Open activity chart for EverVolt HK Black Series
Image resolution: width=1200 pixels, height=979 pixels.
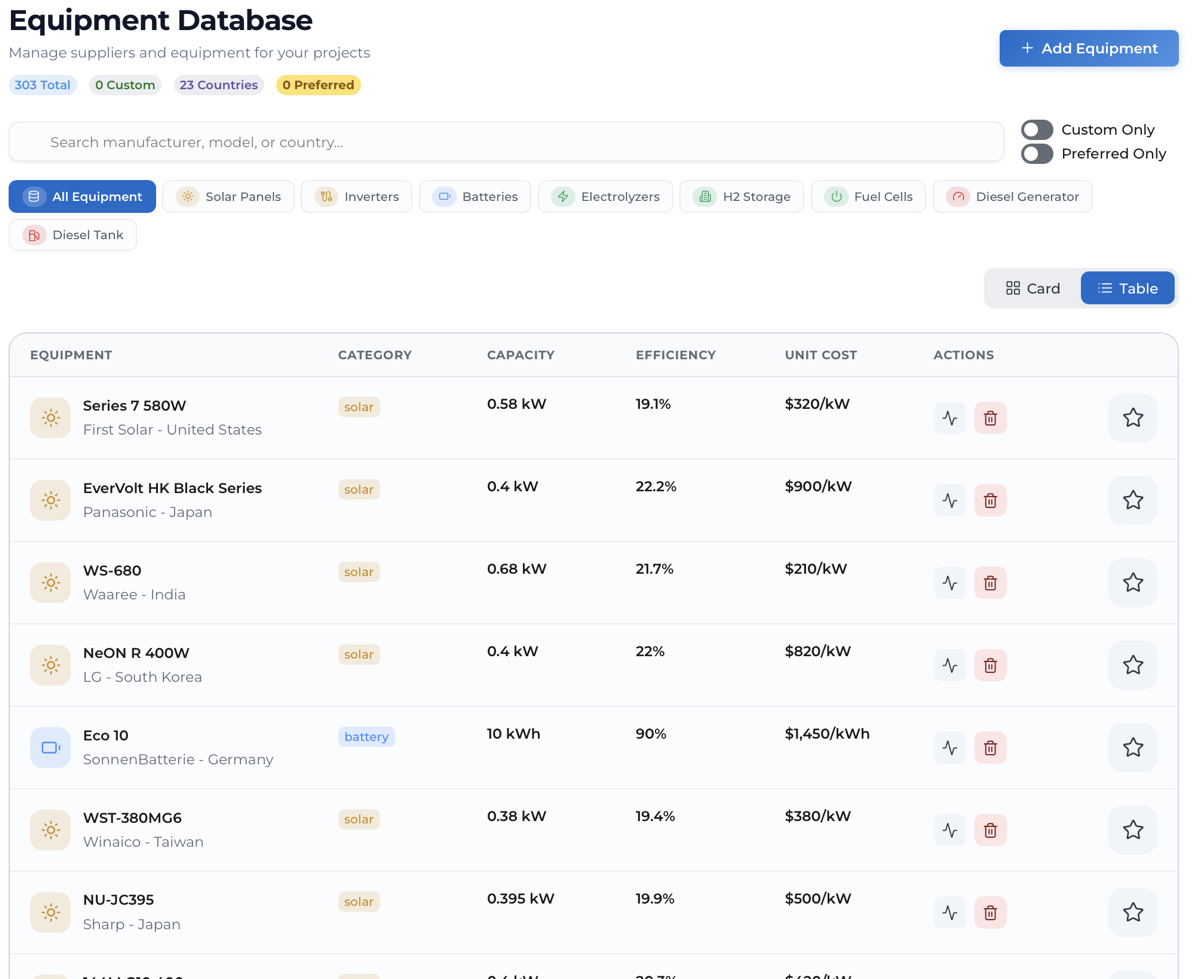(950, 500)
